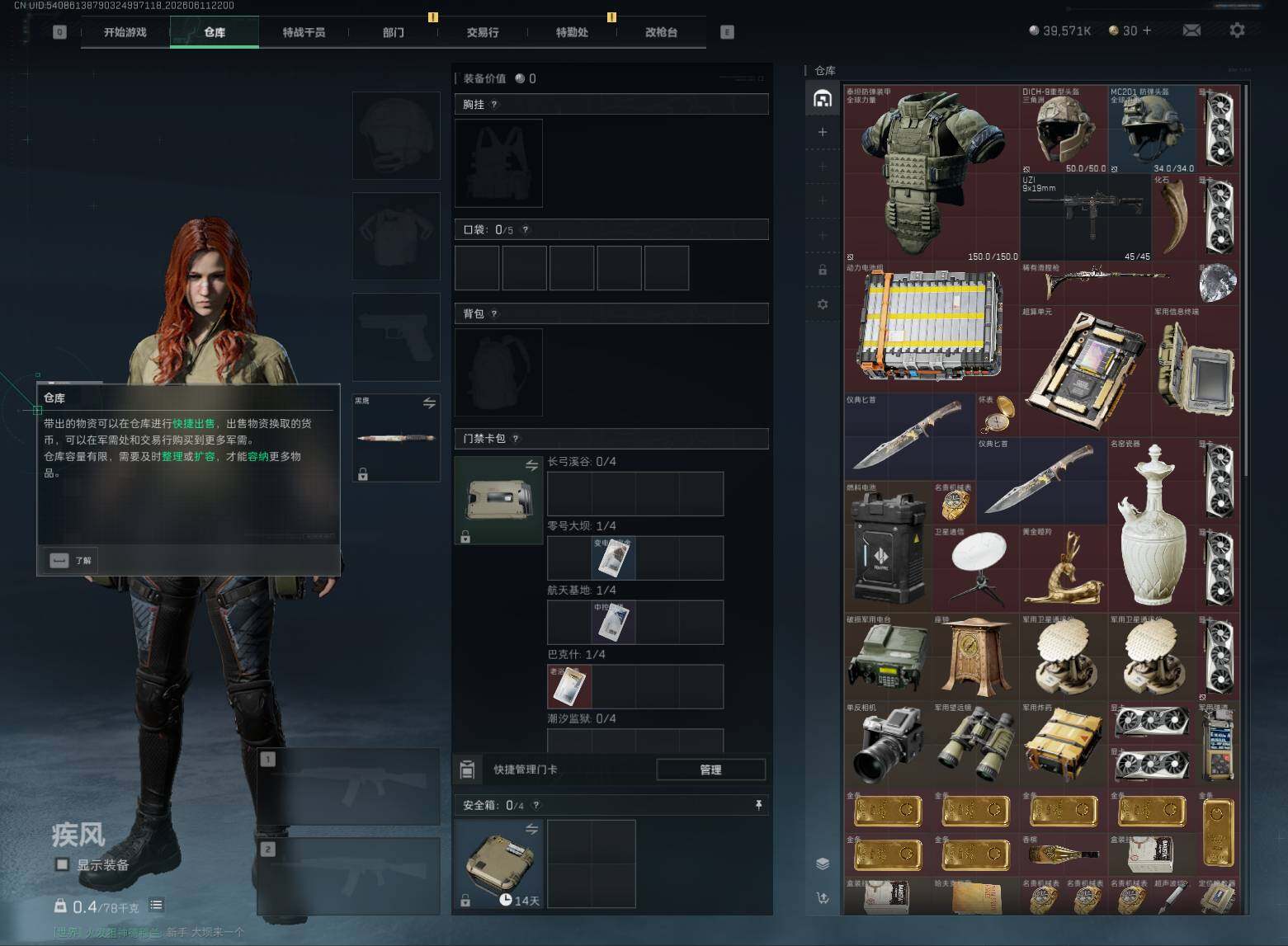Click help icon next to 口袋
Screen dimensions: 1288x946
(x=525, y=230)
